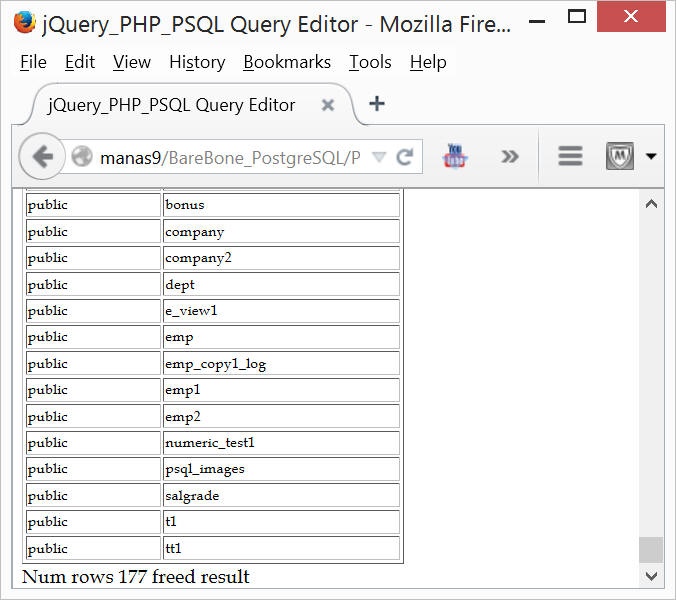The height and width of the screenshot is (600, 676).
Task: Click the emp_copy1_log table cell
Action: [281, 364]
